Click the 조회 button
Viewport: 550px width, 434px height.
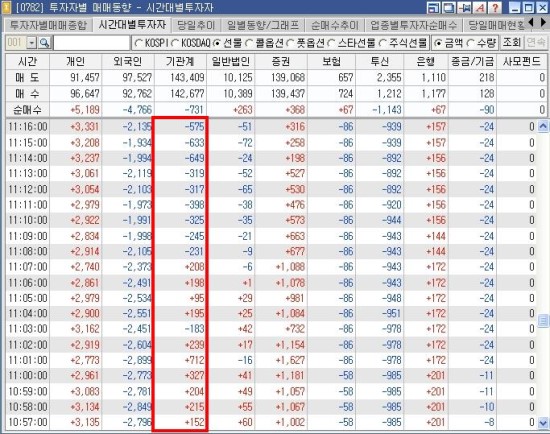(511, 43)
